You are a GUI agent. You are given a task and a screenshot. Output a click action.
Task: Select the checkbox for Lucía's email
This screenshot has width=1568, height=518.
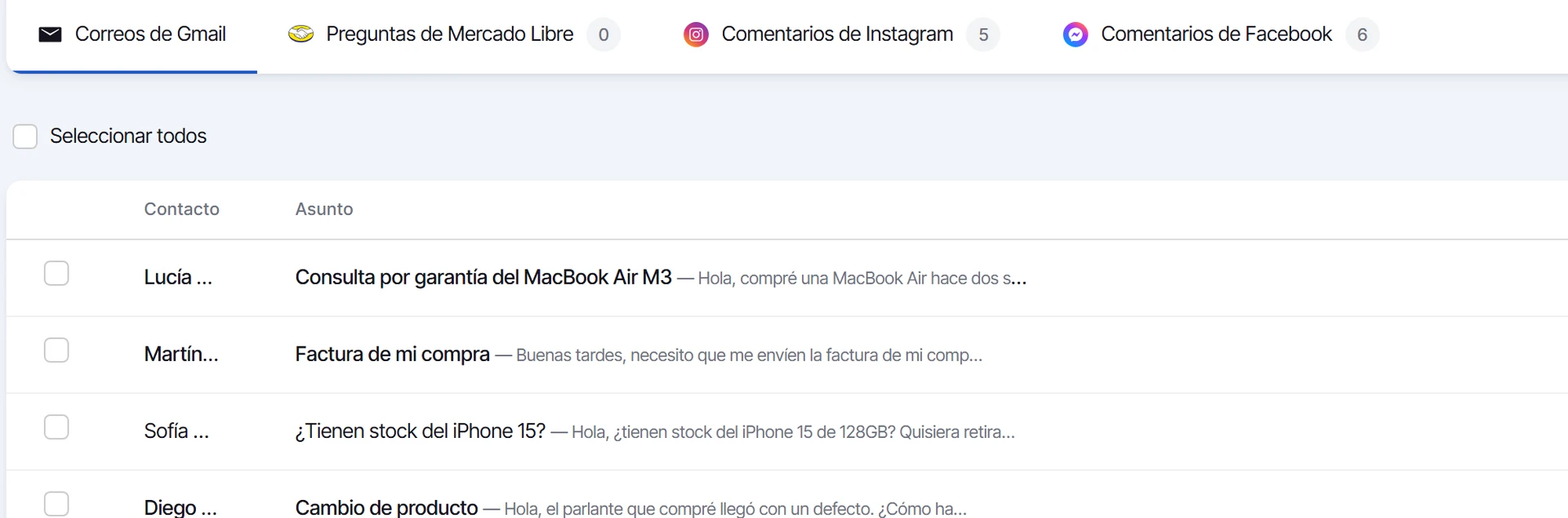click(56, 273)
